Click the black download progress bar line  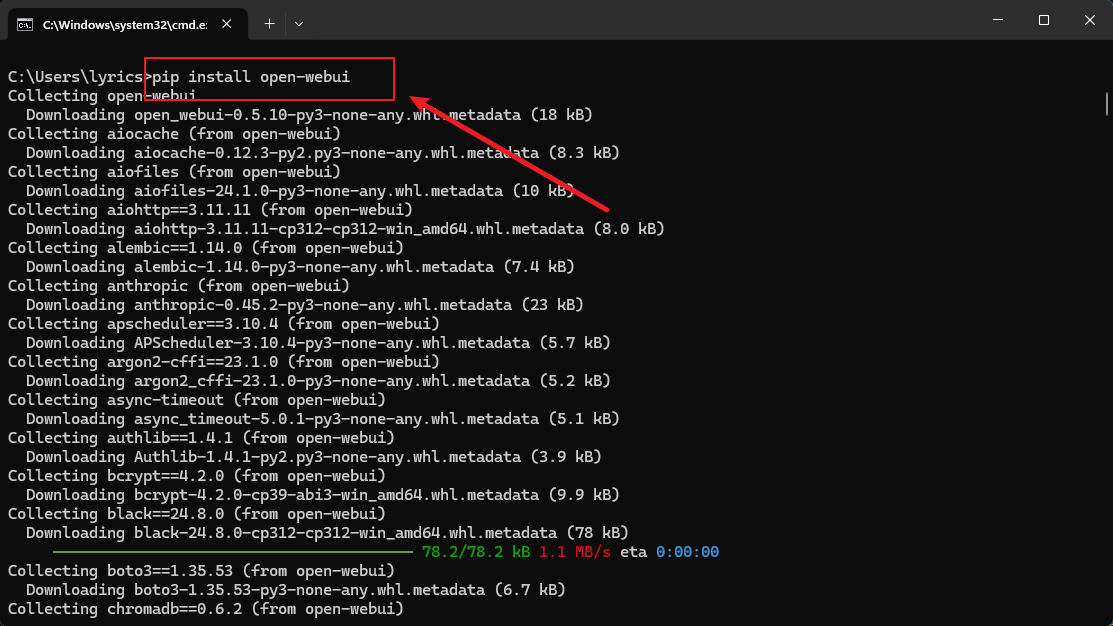233,551
